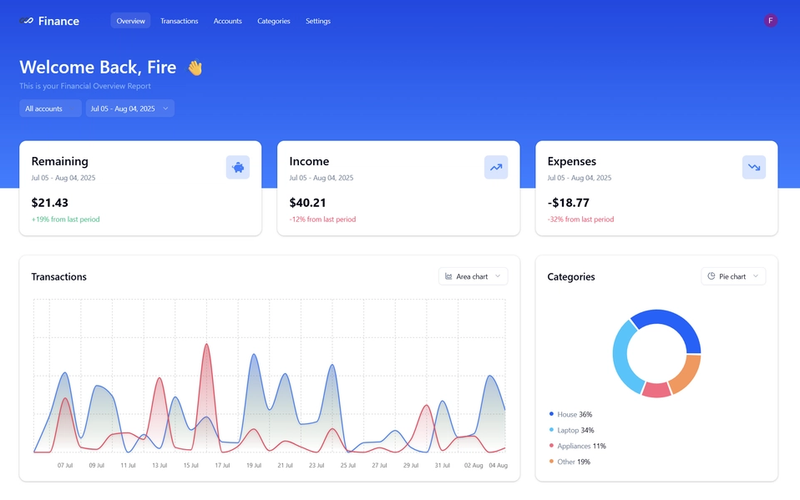Click the orange Other donut segment

pos(686,377)
